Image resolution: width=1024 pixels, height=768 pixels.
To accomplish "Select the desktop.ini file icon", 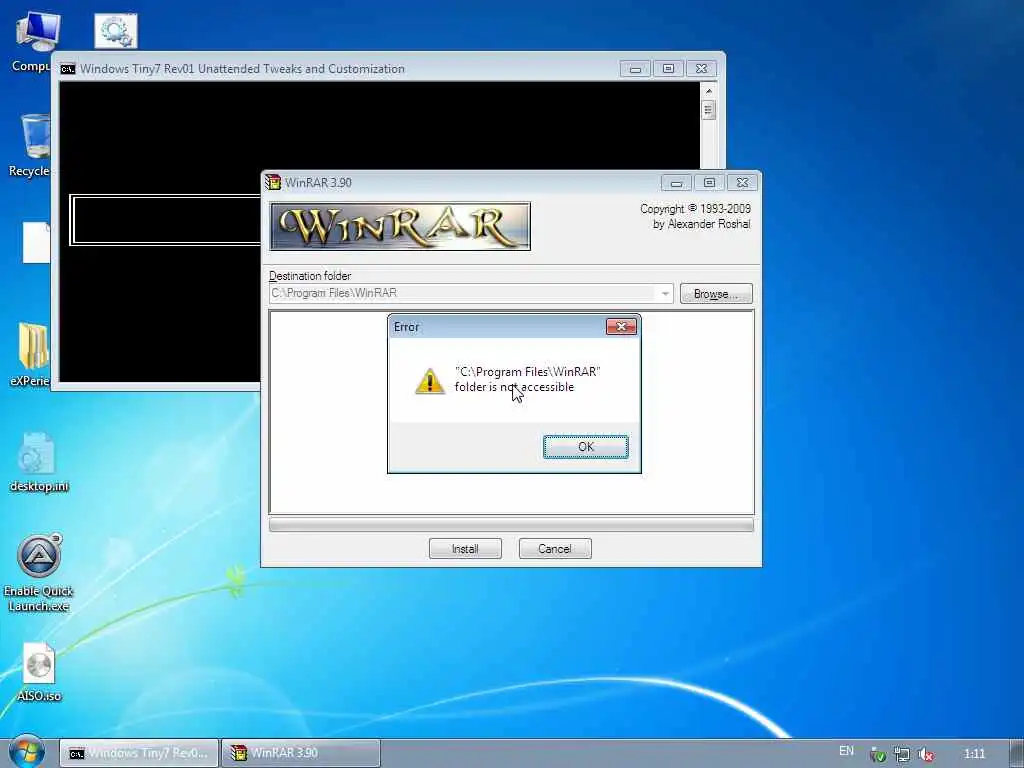I will point(38,462).
